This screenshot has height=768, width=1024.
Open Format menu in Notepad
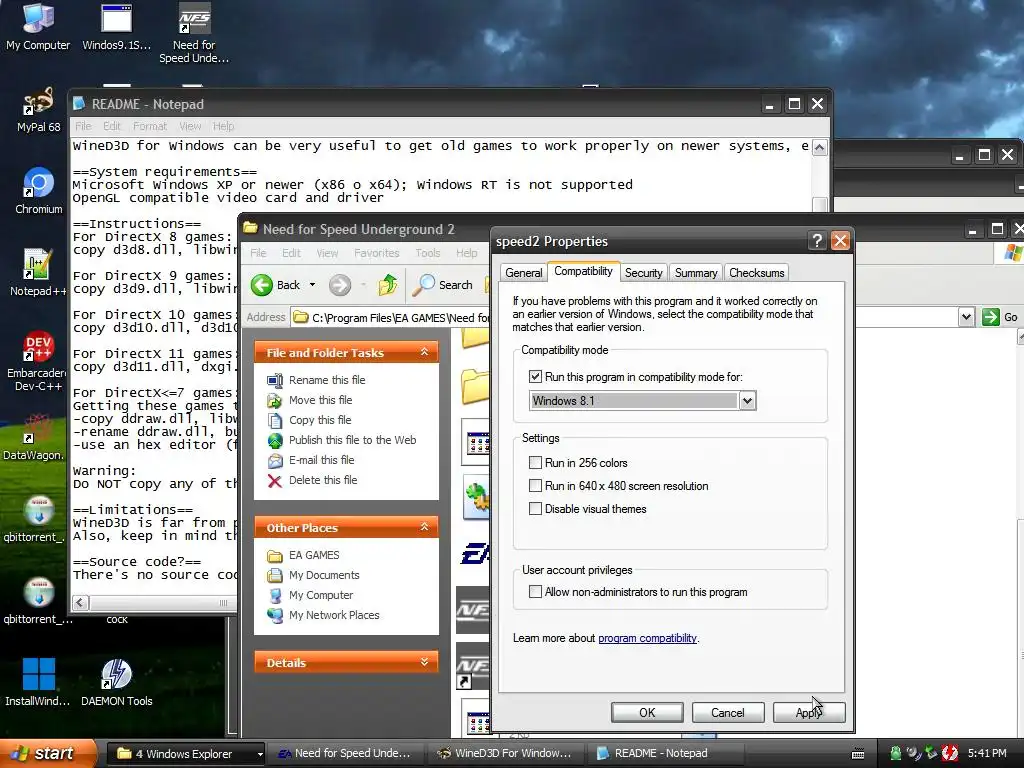[150, 126]
